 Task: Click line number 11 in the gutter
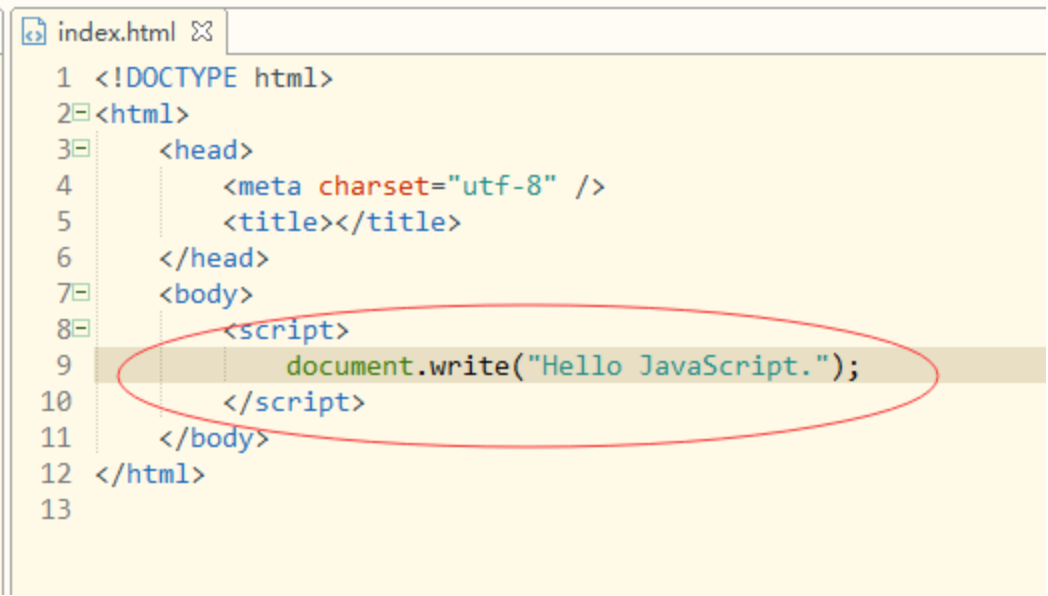56,438
